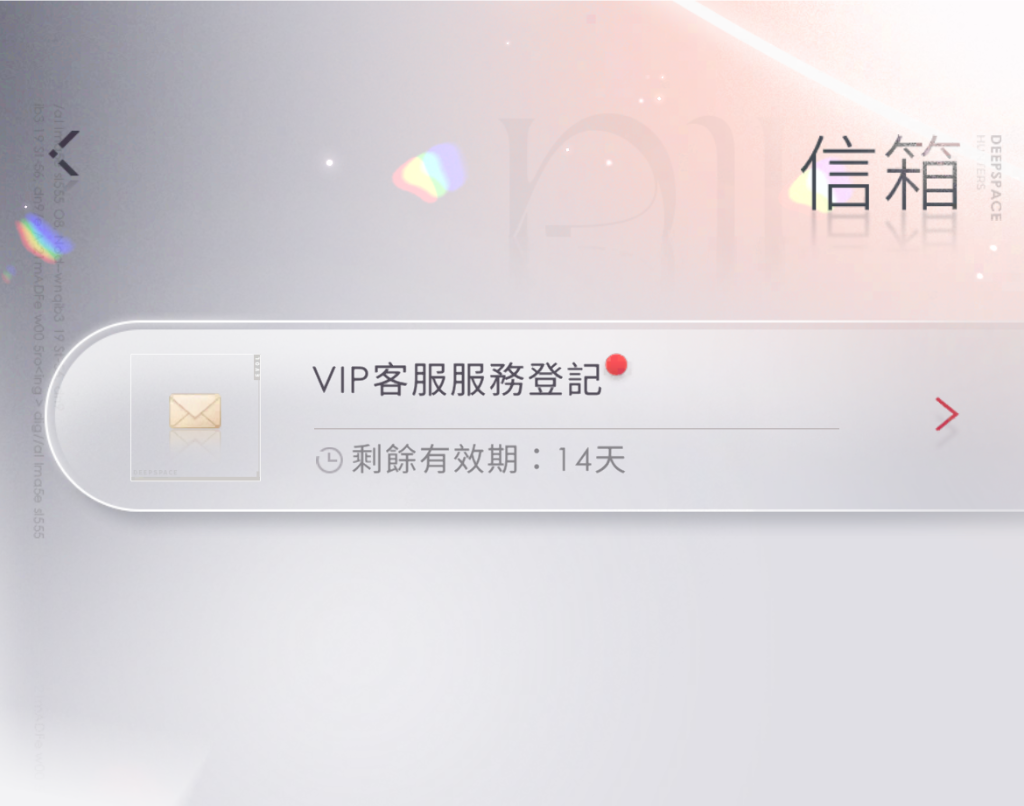Click the 信箱 mailbox heading
The height and width of the screenshot is (806, 1024).
click(880, 172)
